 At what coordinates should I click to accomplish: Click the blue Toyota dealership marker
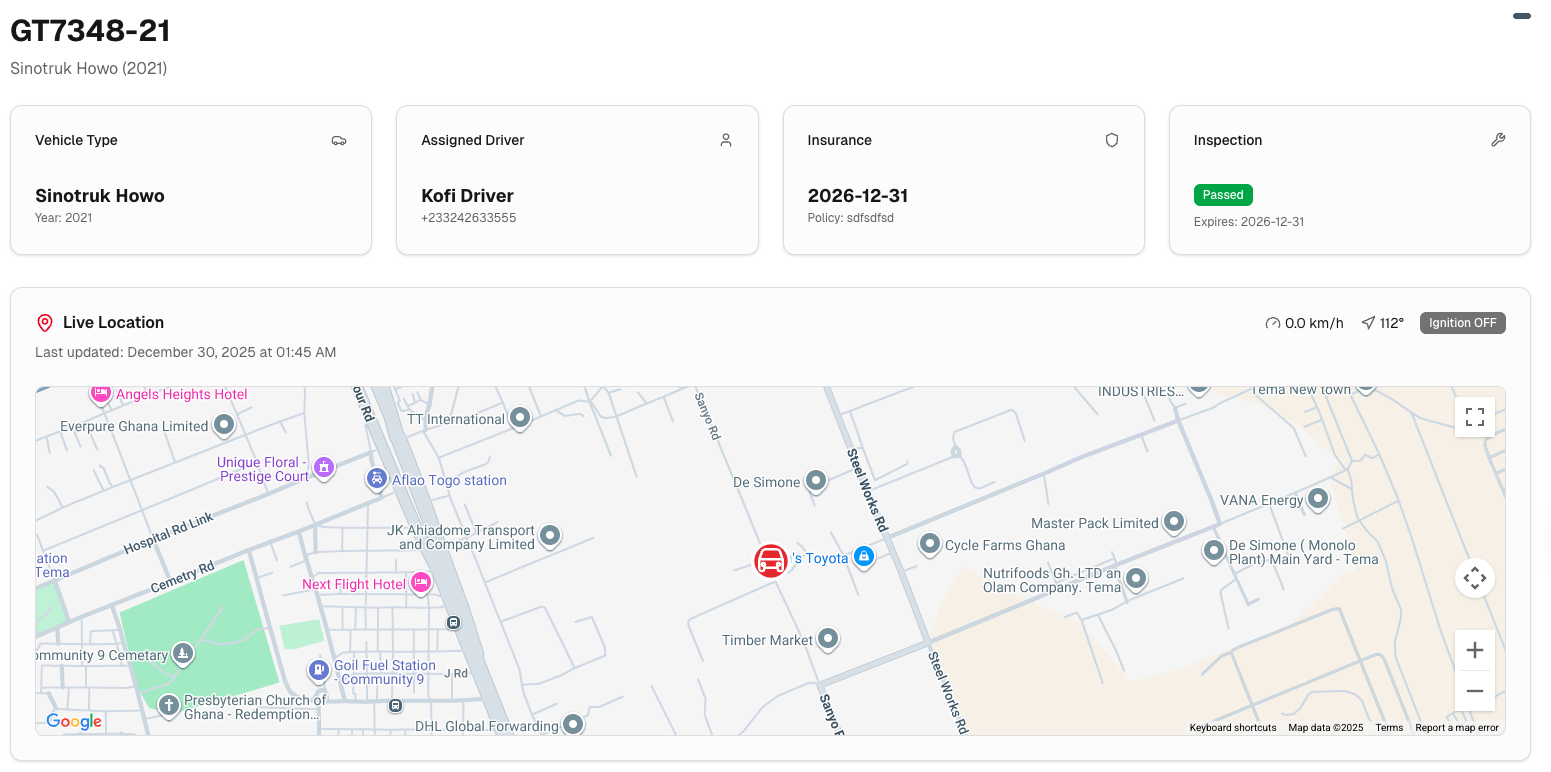[864, 556]
